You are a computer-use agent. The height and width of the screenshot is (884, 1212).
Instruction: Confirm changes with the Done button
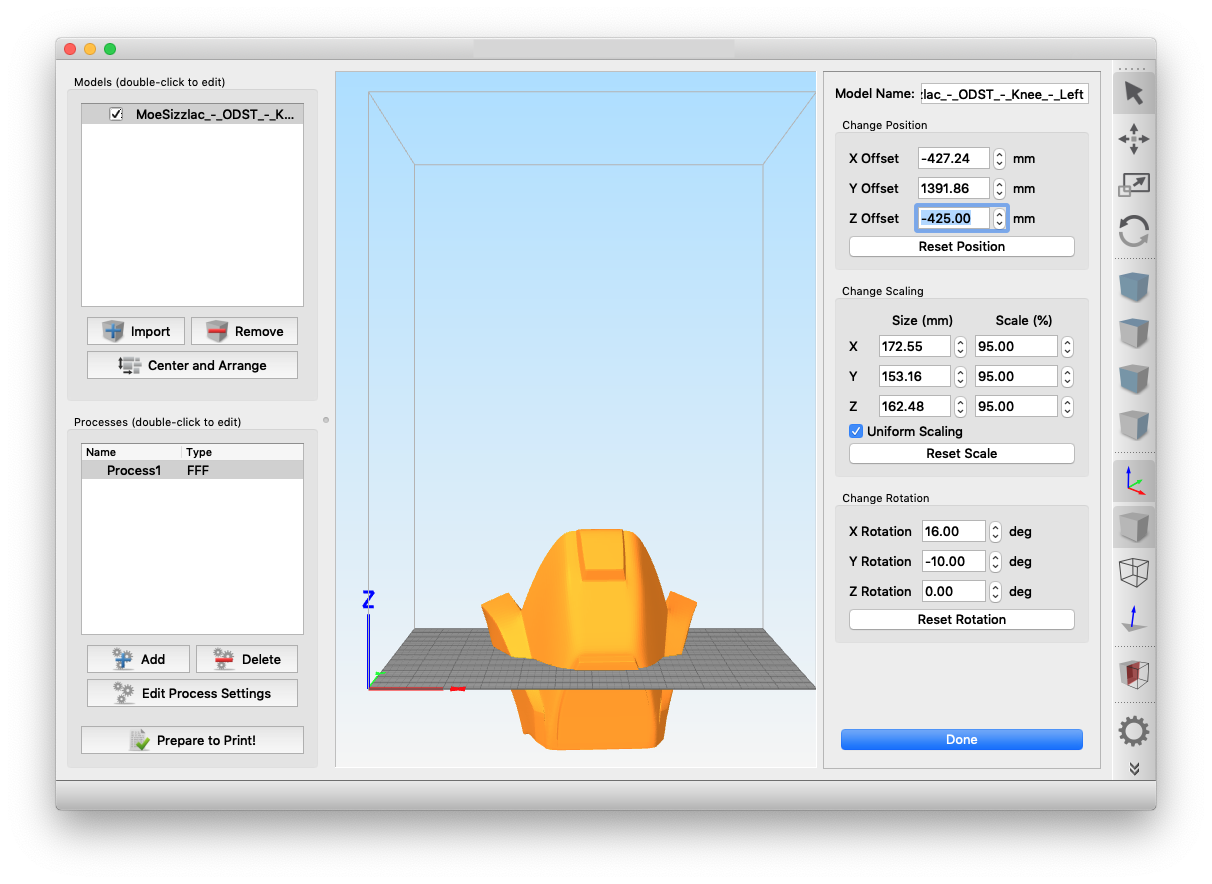point(962,739)
